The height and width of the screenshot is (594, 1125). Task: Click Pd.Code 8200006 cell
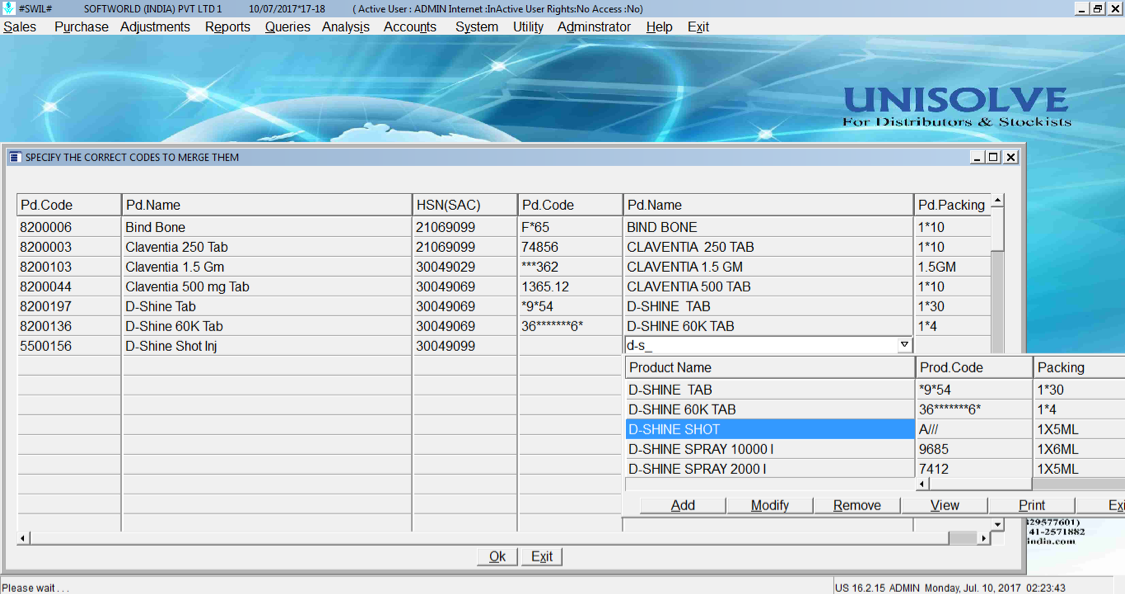[69, 227]
